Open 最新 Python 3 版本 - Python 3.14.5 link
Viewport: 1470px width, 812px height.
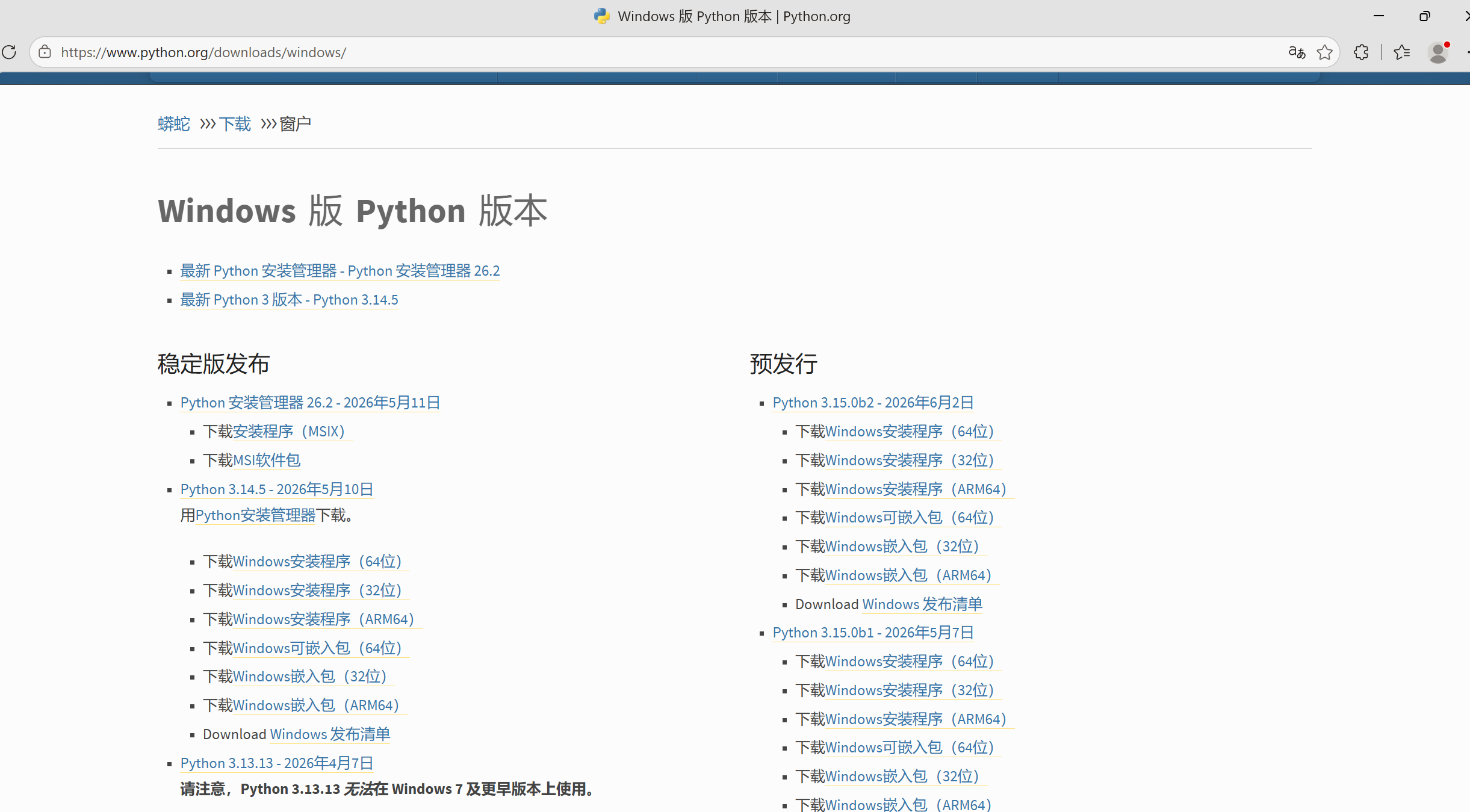click(289, 300)
